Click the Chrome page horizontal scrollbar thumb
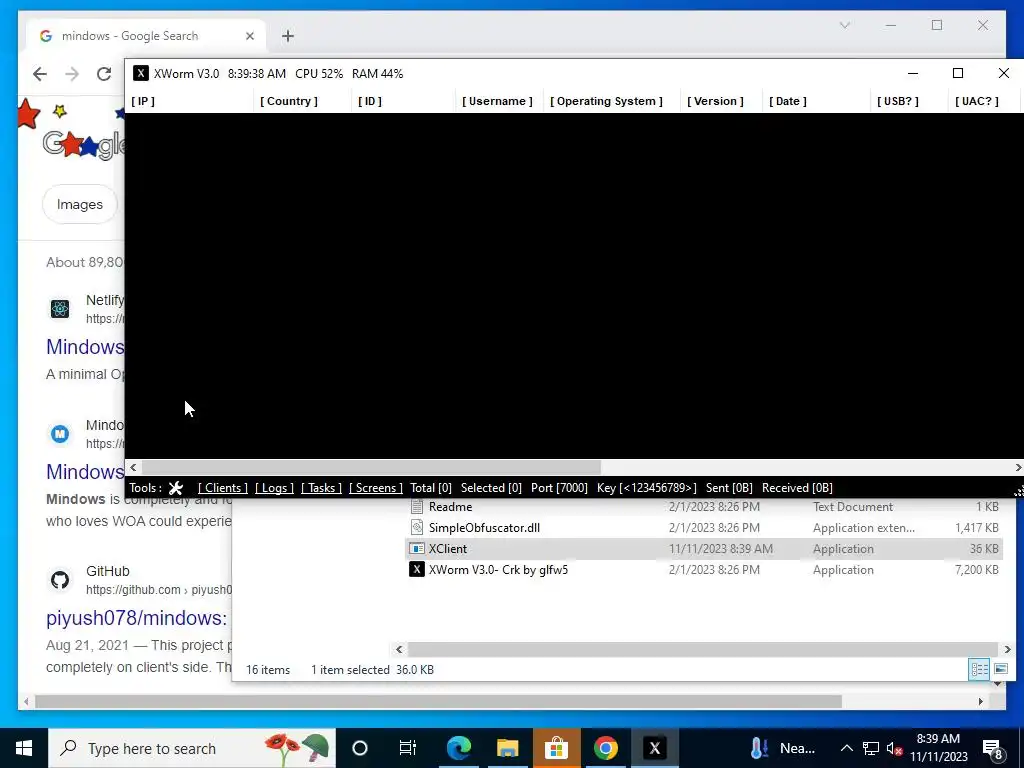The image size is (1024, 768). pos(438,701)
